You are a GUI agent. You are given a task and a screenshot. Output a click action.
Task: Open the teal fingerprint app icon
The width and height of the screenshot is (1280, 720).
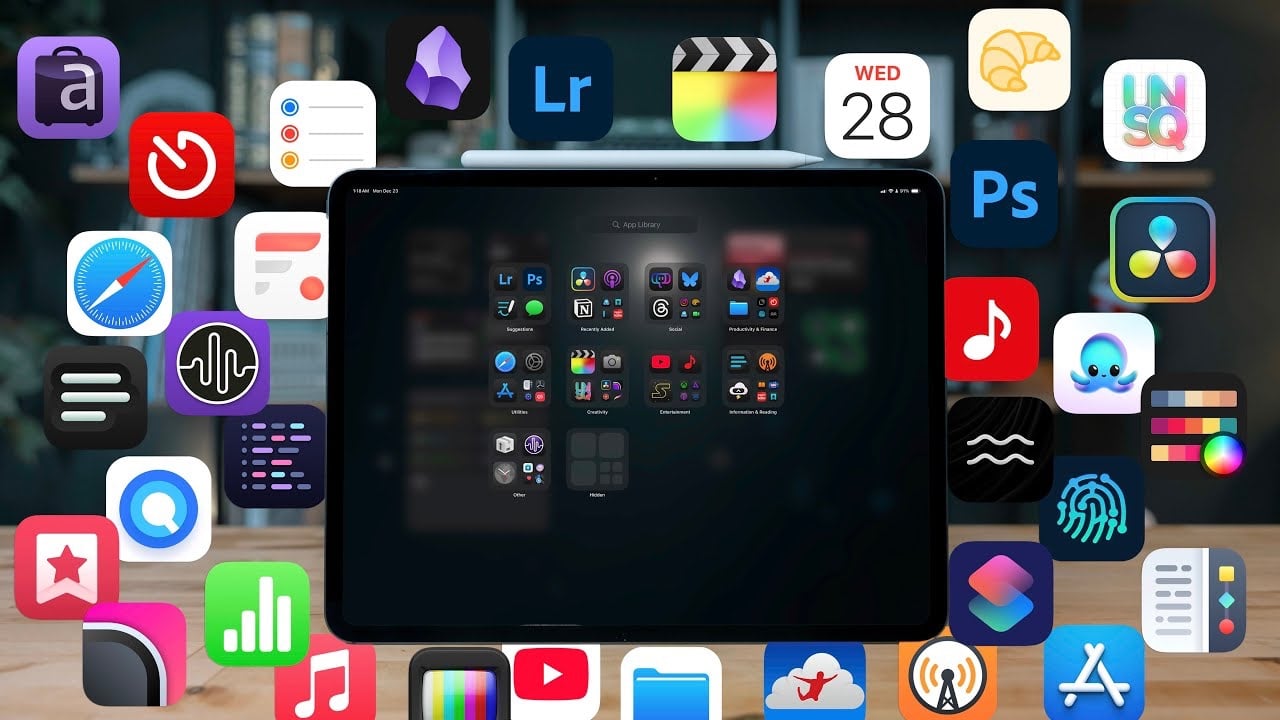(1091, 509)
